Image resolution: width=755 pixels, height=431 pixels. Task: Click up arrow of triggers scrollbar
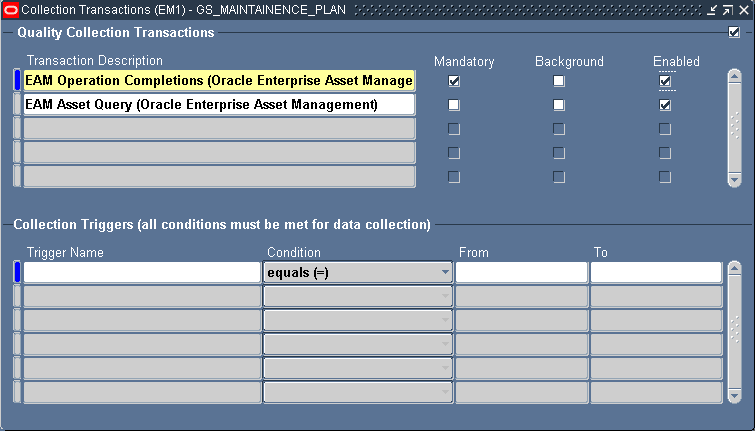click(734, 268)
